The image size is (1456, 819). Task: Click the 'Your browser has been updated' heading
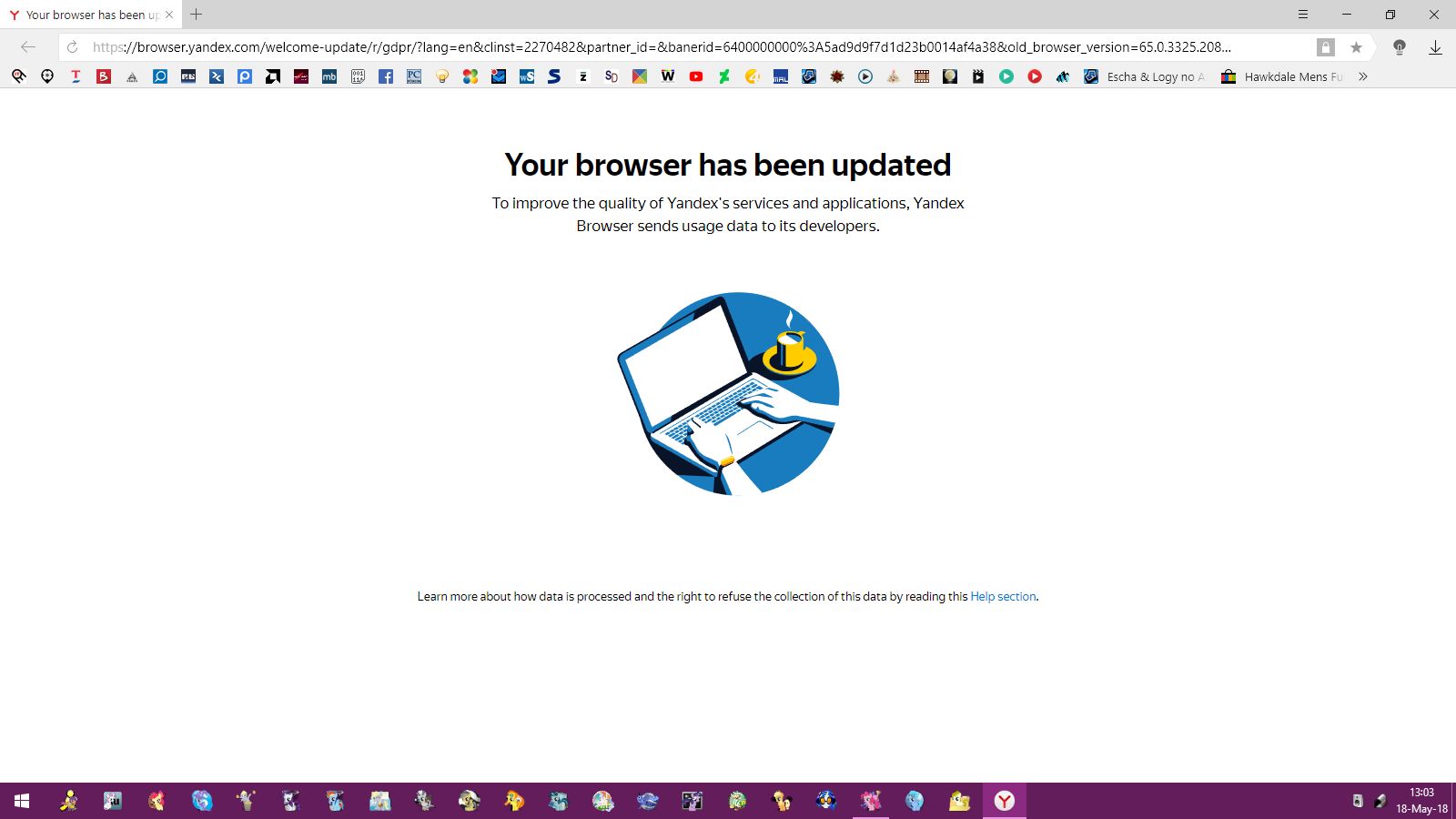click(x=728, y=165)
